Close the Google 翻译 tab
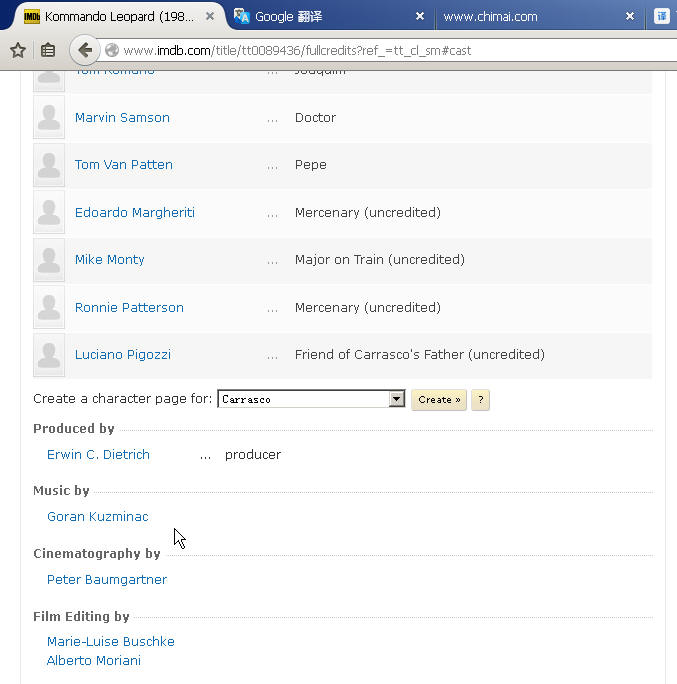 point(420,16)
